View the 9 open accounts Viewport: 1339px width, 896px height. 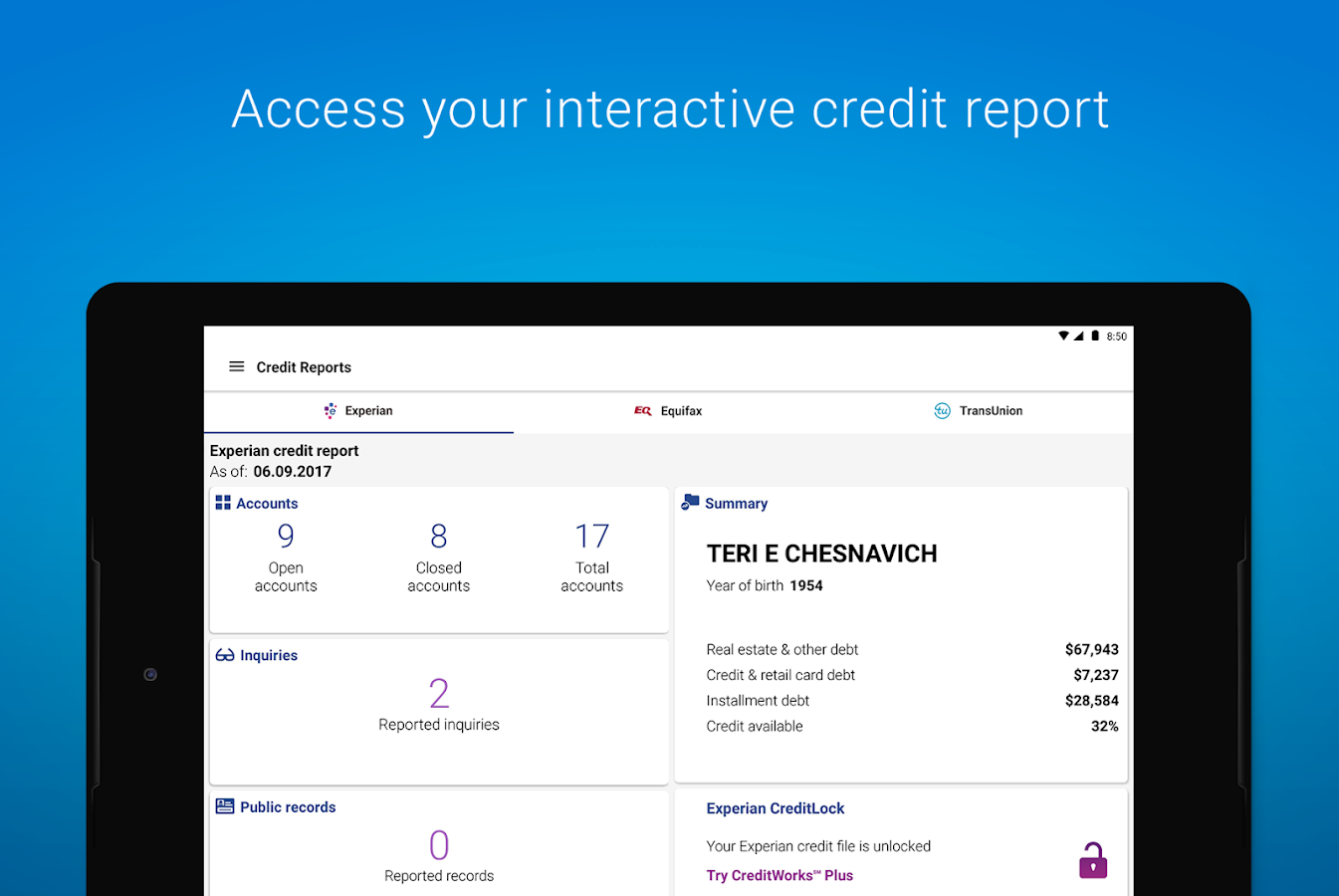click(286, 559)
